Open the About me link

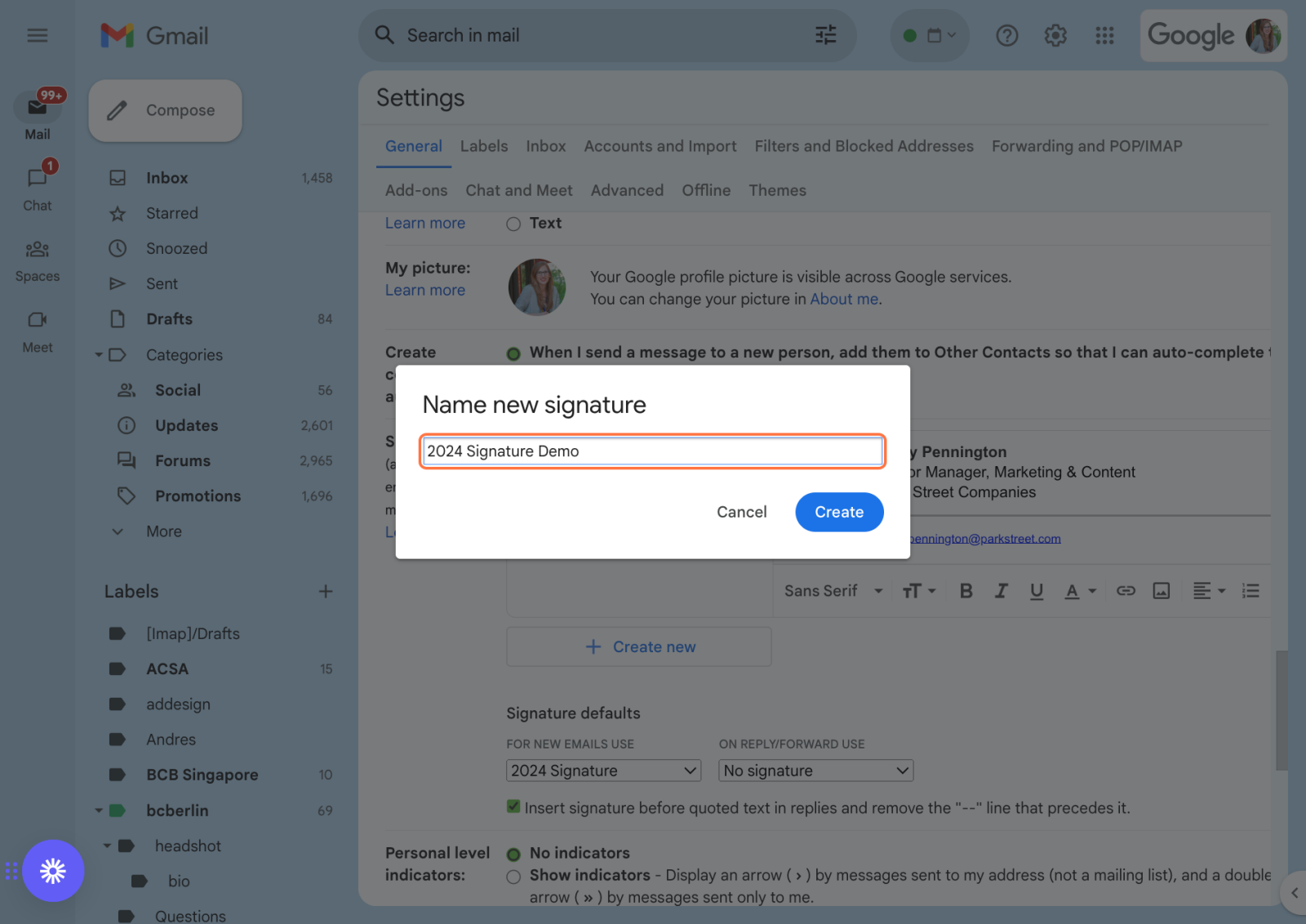pyautogui.click(x=844, y=300)
